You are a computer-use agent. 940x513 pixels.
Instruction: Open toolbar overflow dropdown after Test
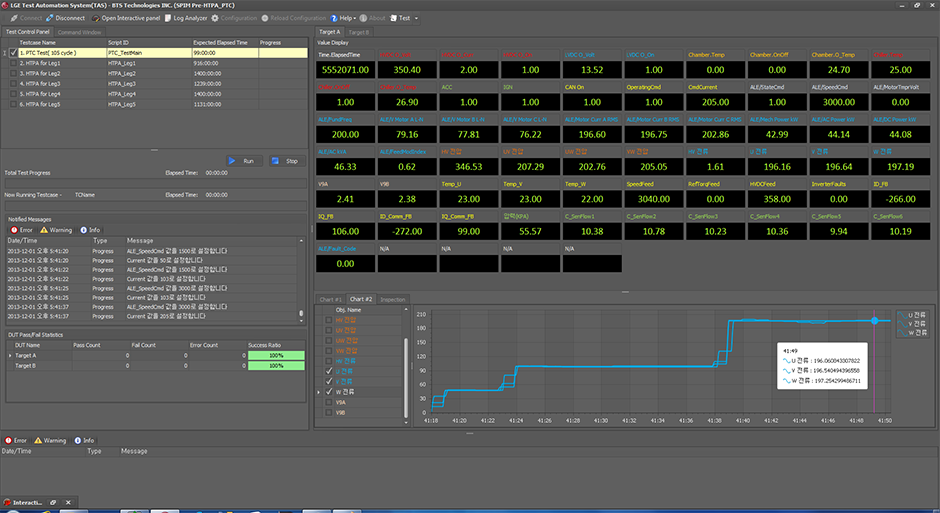pyautogui.click(x=416, y=19)
